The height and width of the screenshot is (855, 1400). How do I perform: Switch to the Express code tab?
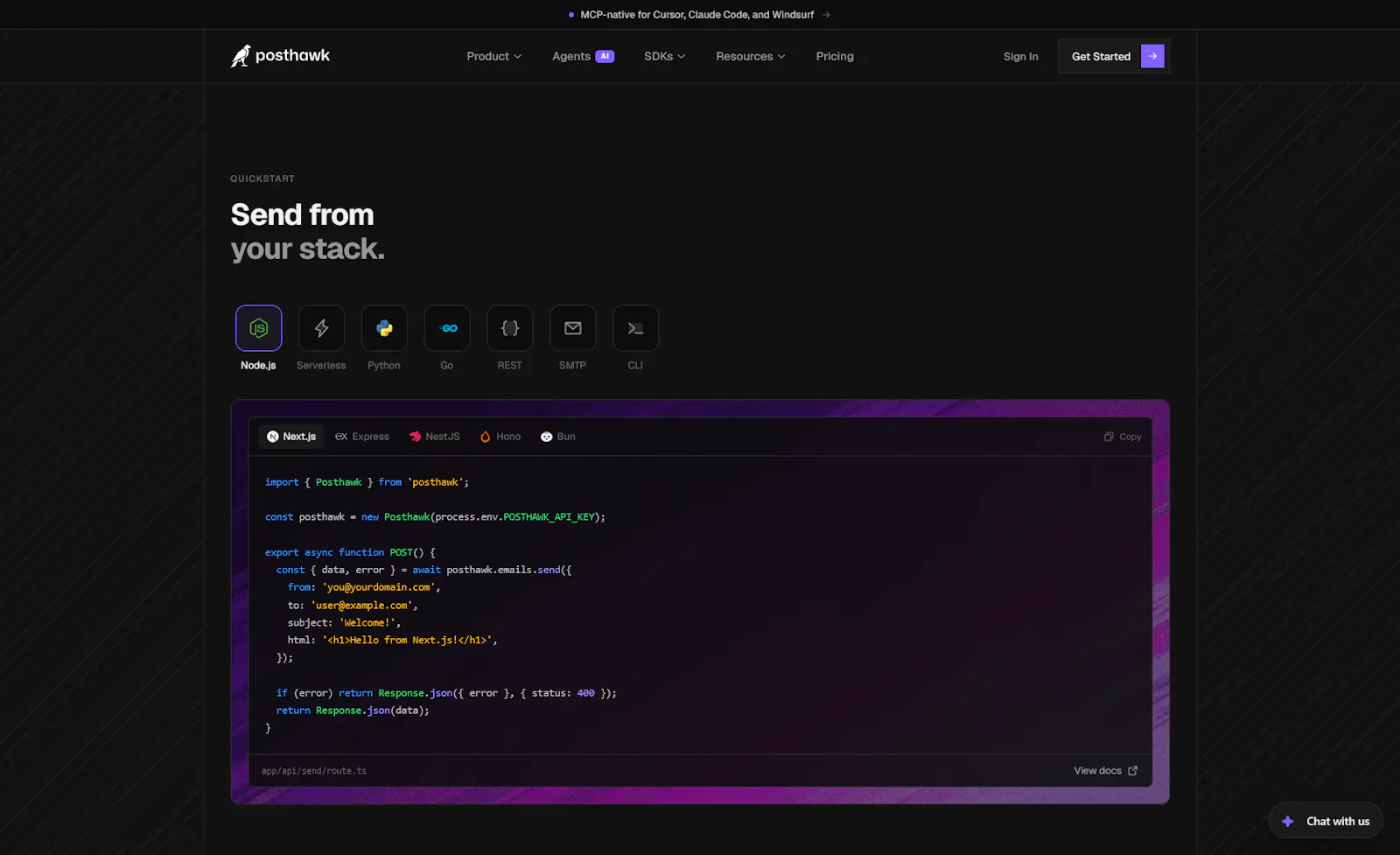[x=362, y=437]
